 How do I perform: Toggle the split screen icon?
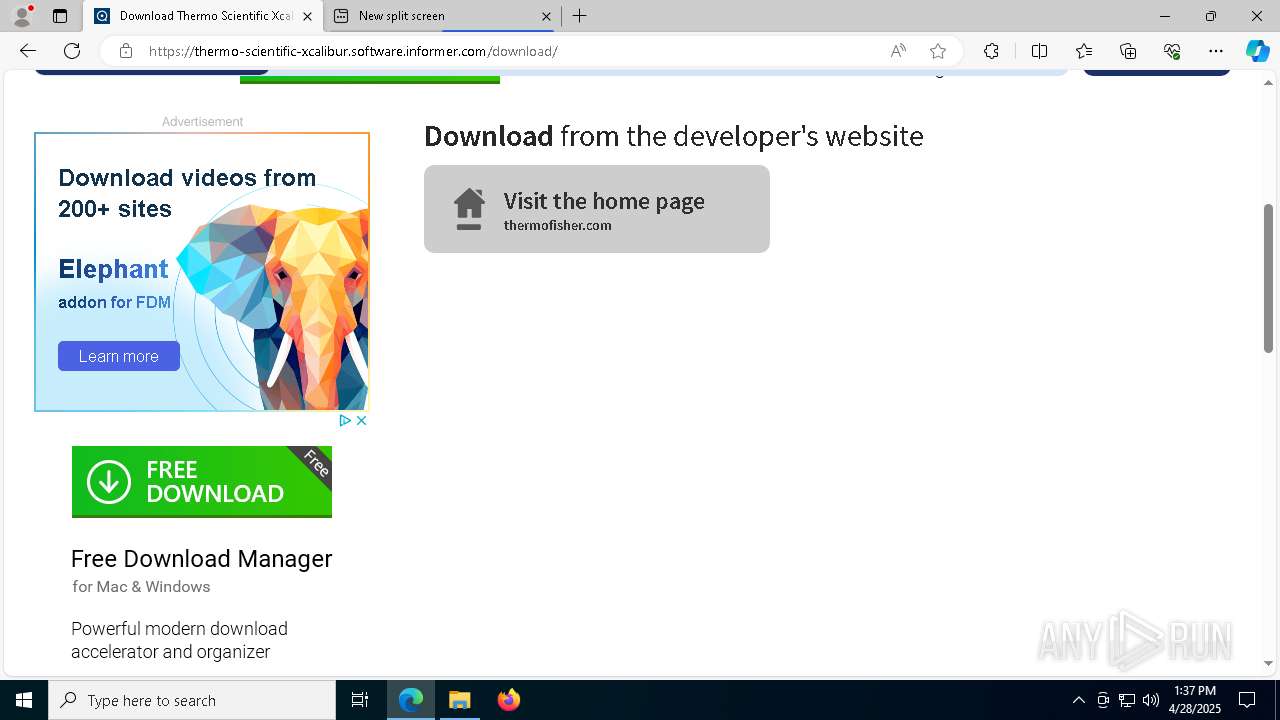[1039, 51]
